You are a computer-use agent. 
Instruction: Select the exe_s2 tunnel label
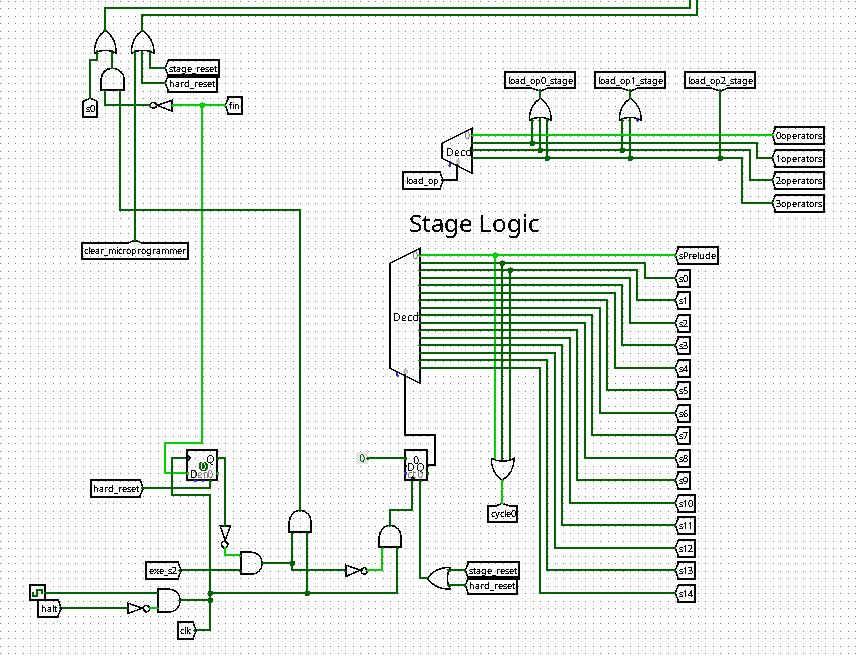click(x=164, y=570)
